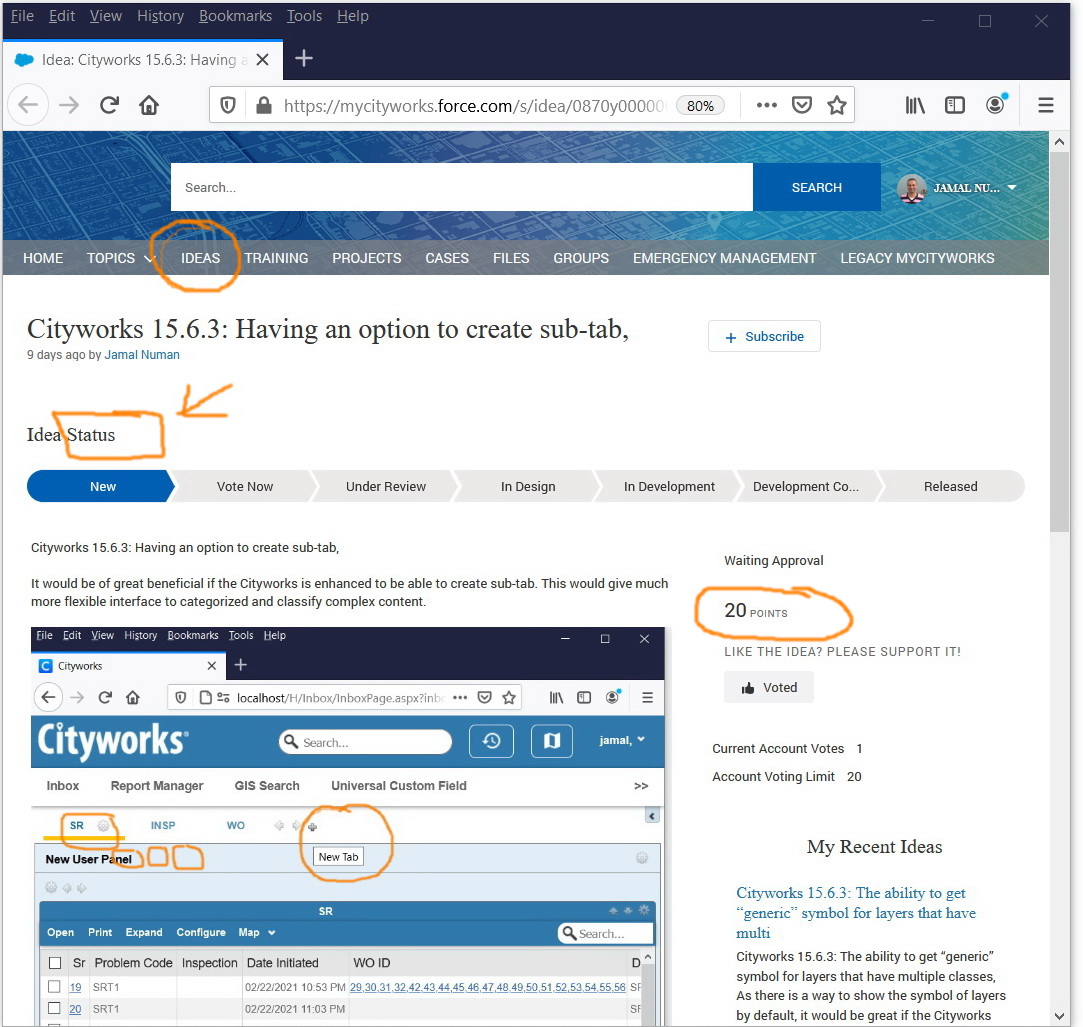The width and height of the screenshot is (1083, 1027).
Task: Check the checkbox for SR row 19
Action: (x=55, y=985)
